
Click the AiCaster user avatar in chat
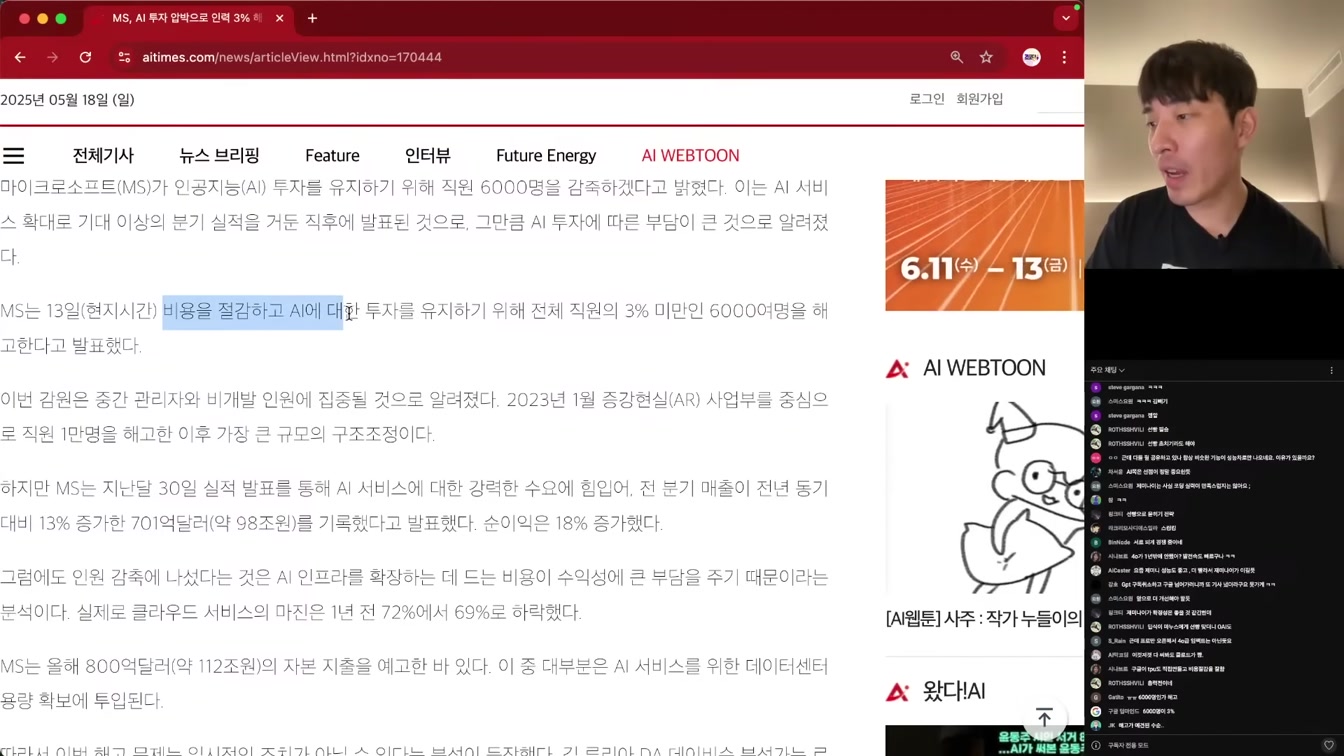point(1096,570)
